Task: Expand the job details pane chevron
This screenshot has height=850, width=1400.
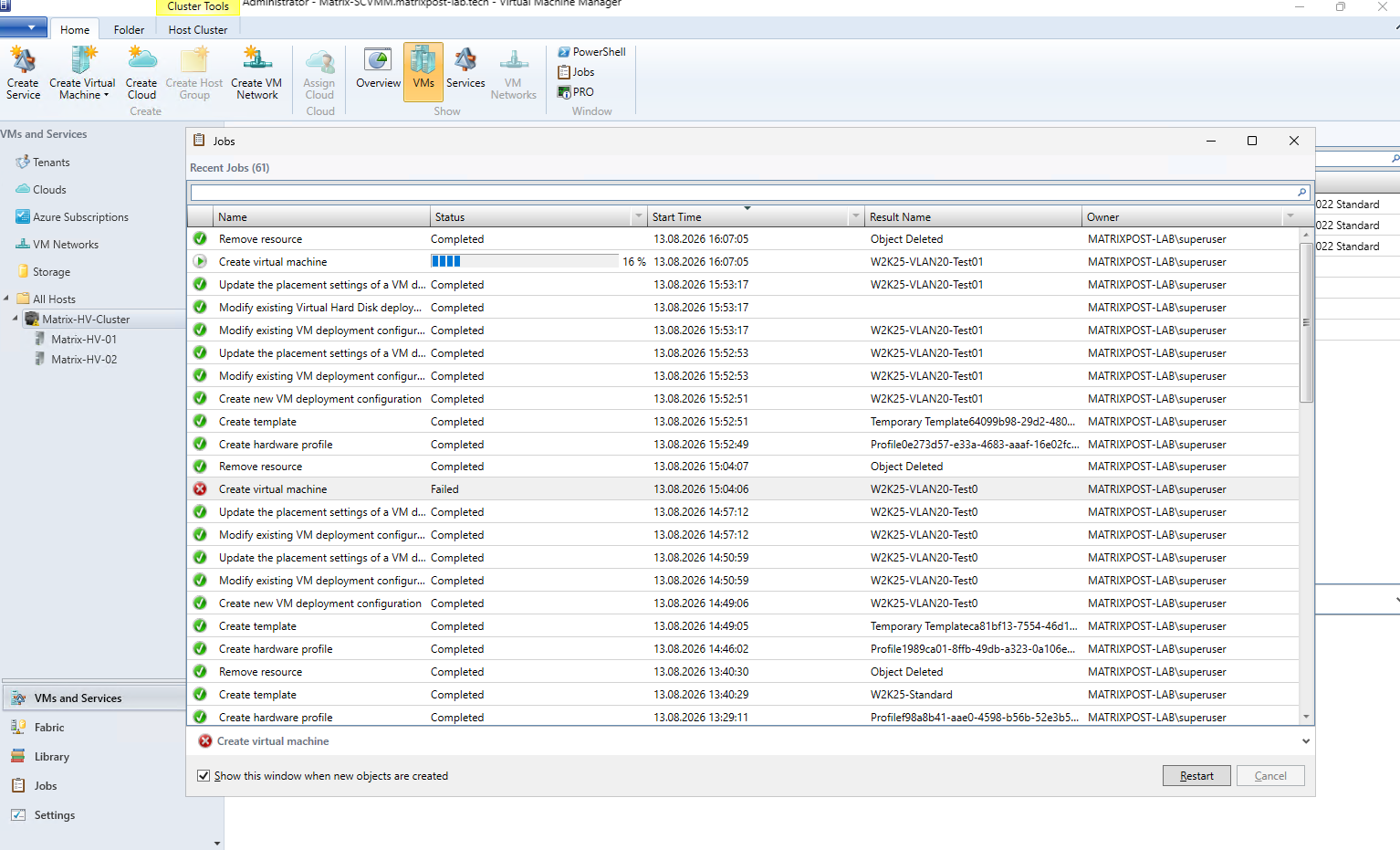Action: pos(1306,741)
